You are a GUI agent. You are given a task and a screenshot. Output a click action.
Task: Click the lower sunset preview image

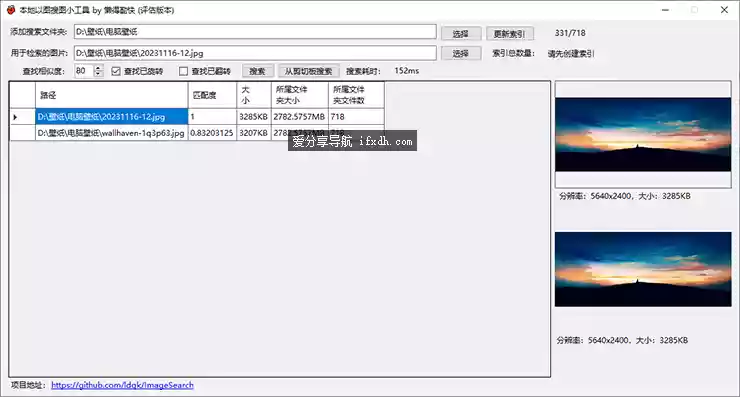[643, 269]
